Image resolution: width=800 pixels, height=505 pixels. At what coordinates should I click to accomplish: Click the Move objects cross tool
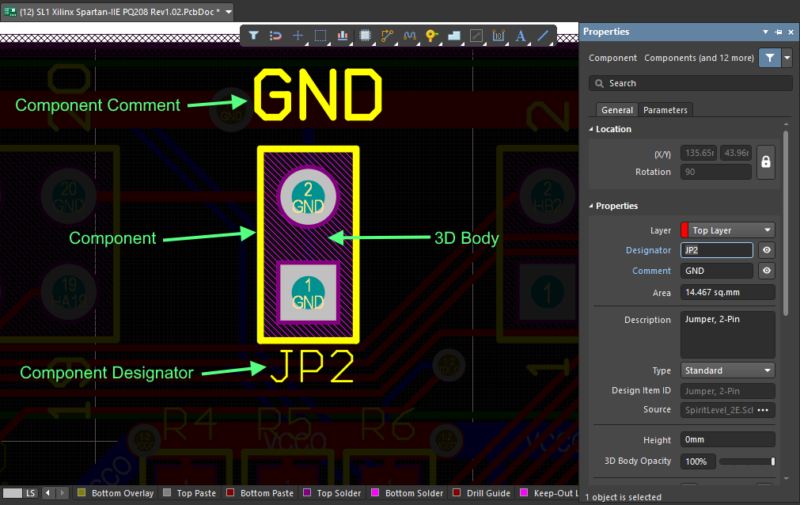(298, 36)
